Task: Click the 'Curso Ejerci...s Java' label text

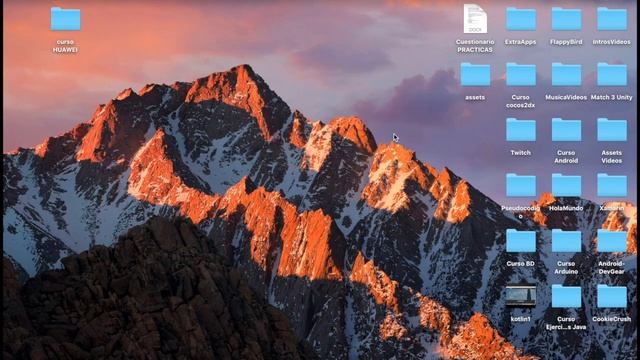Action: 566,323
